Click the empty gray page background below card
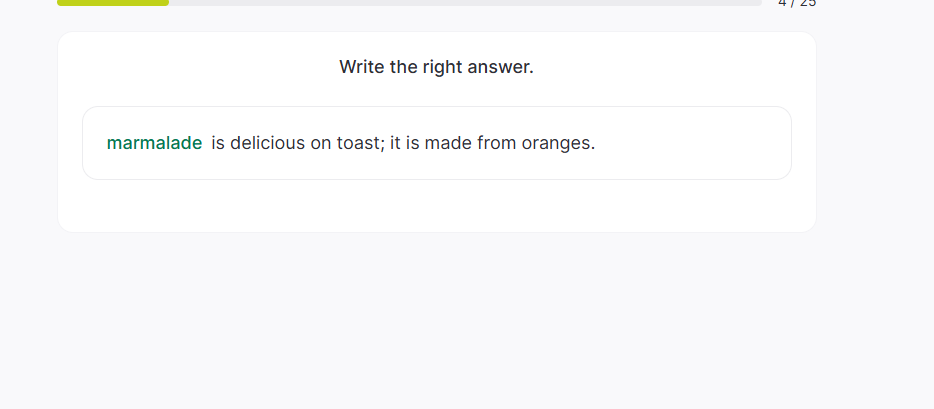Screen dimensions: 934x409 click(436, 320)
